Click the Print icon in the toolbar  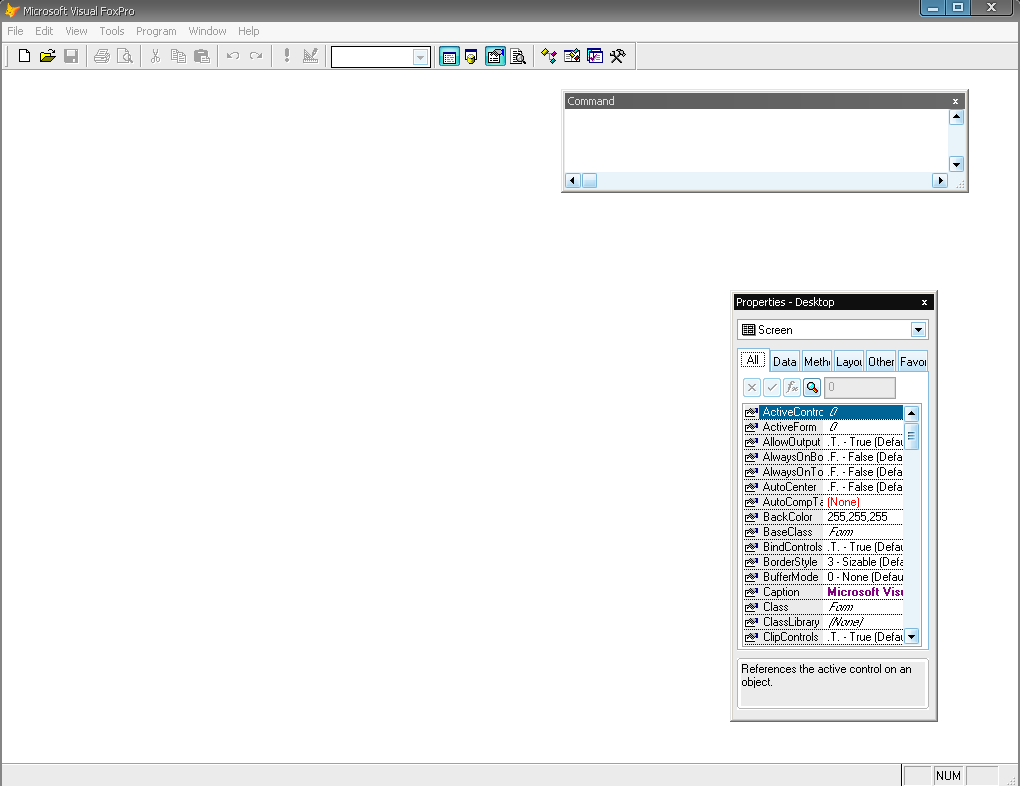(101, 56)
